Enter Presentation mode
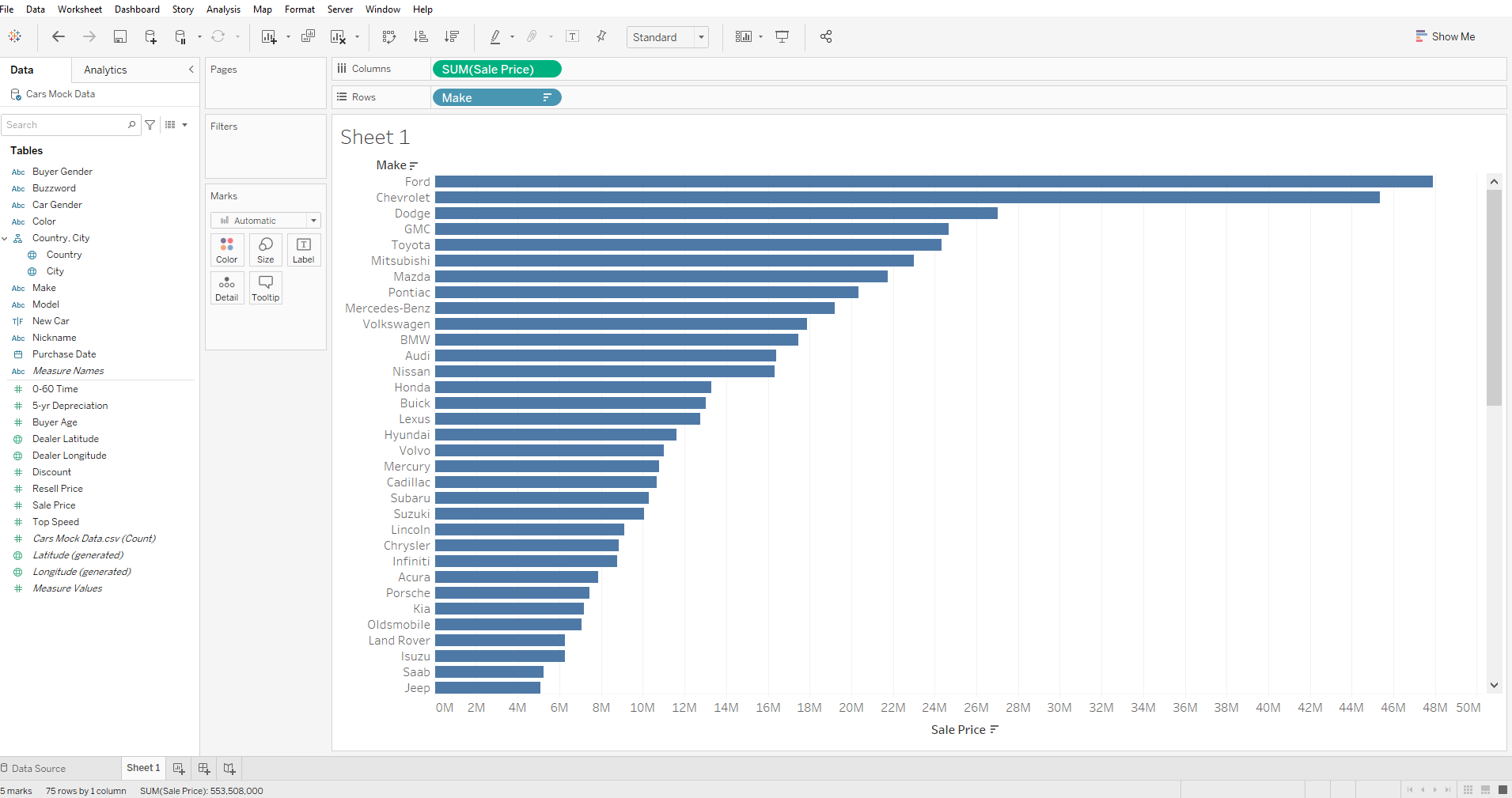Screen dimensions: 1512x798 coord(783,36)
